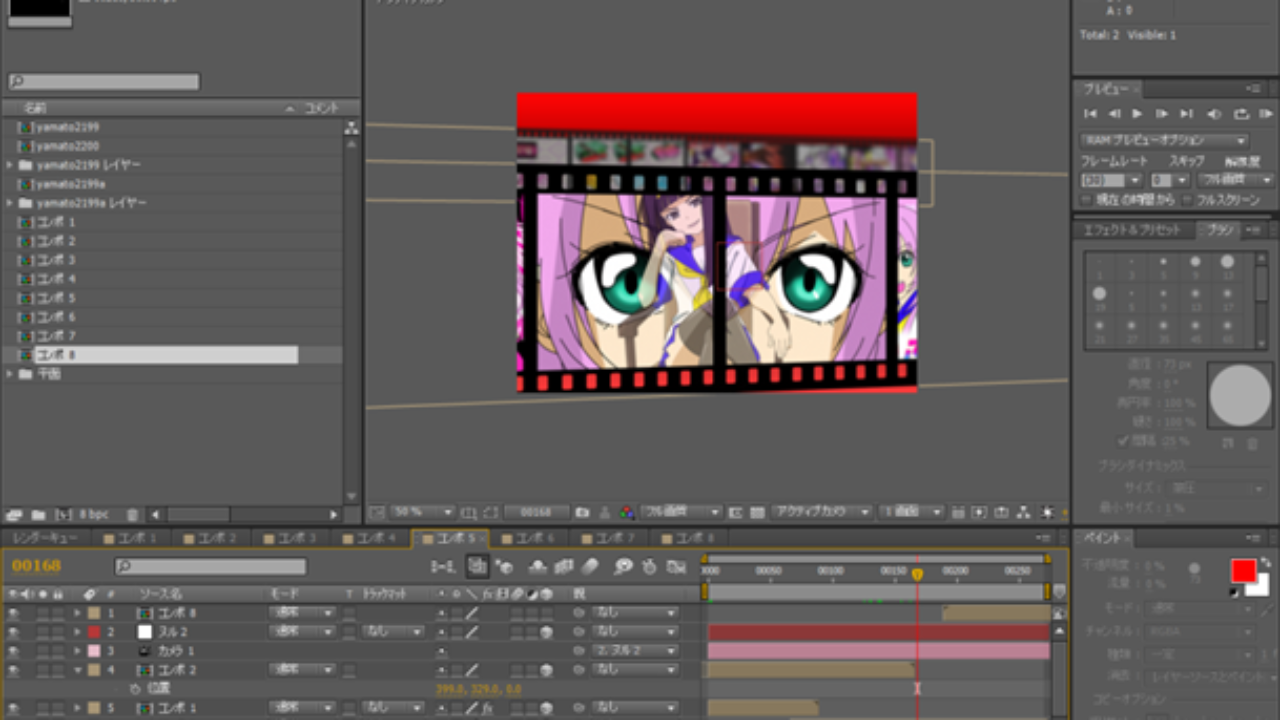Screen dimensions: 1280x720
Task: Enable motion blur for the timeline
Action: click(590, 567)
